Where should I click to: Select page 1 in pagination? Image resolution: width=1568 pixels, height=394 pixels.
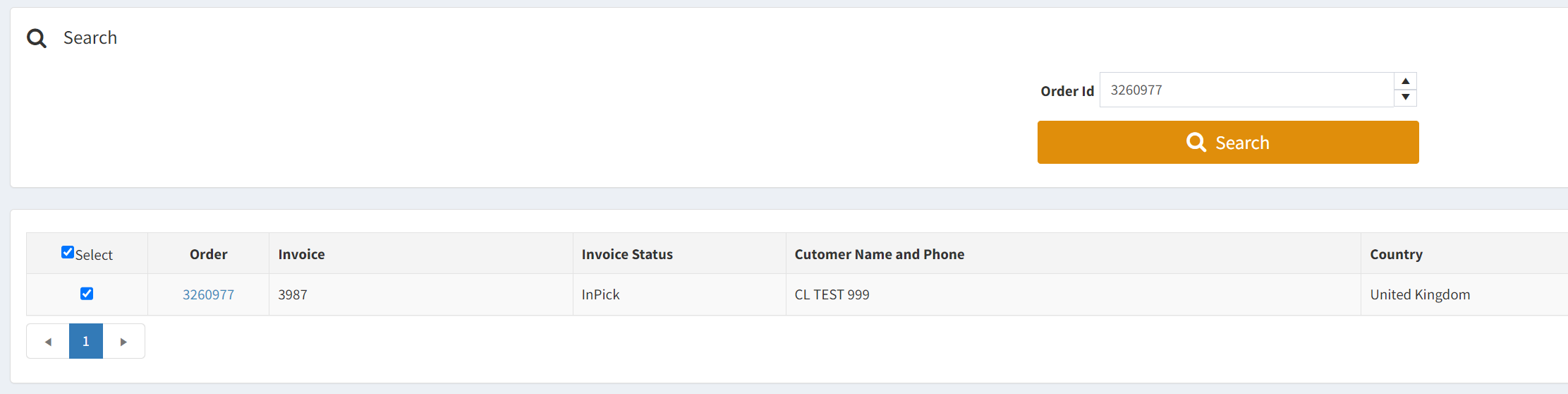pos(86,342)
